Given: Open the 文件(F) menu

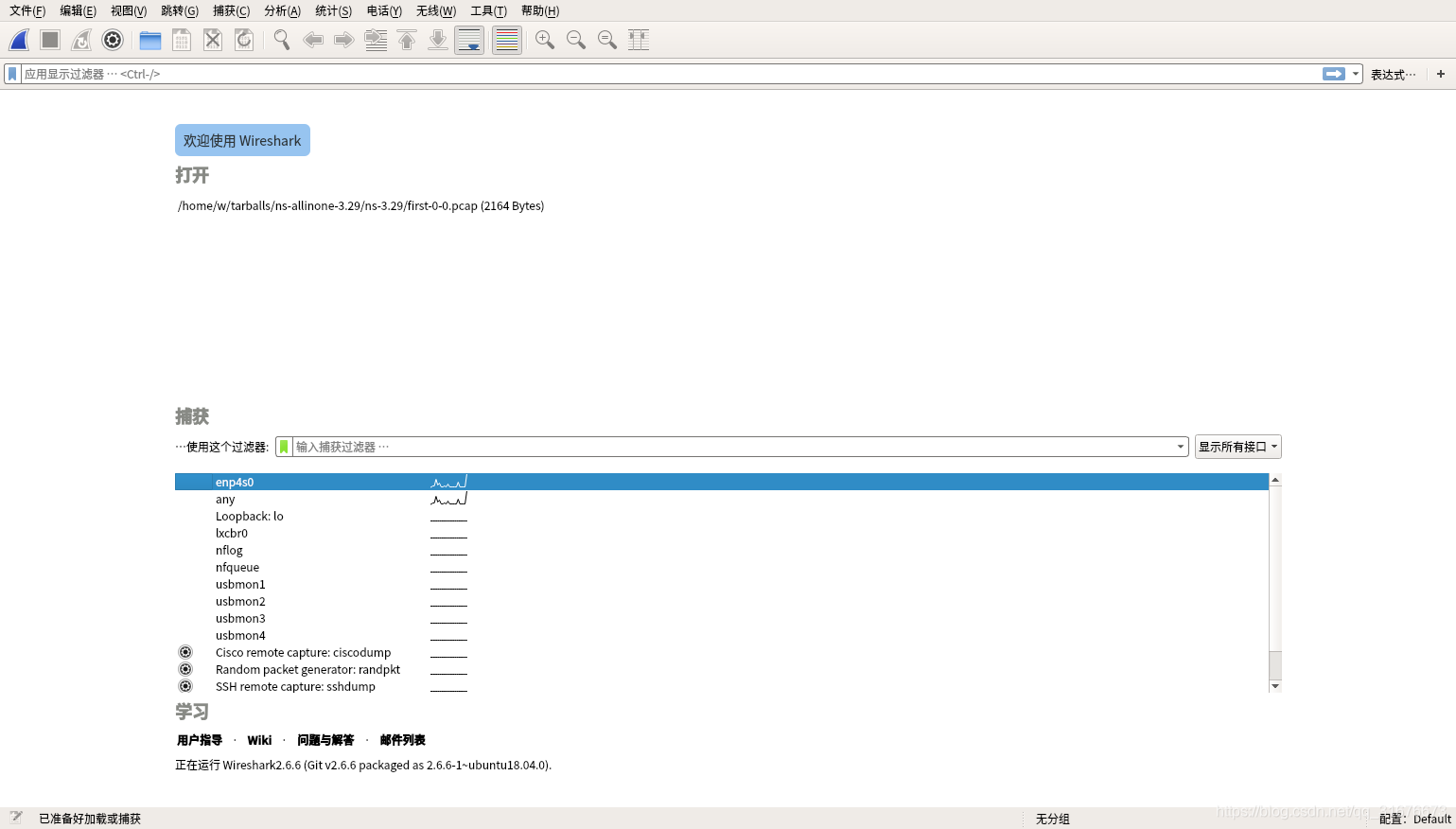Looking at the screenshot, I should 27,10.
